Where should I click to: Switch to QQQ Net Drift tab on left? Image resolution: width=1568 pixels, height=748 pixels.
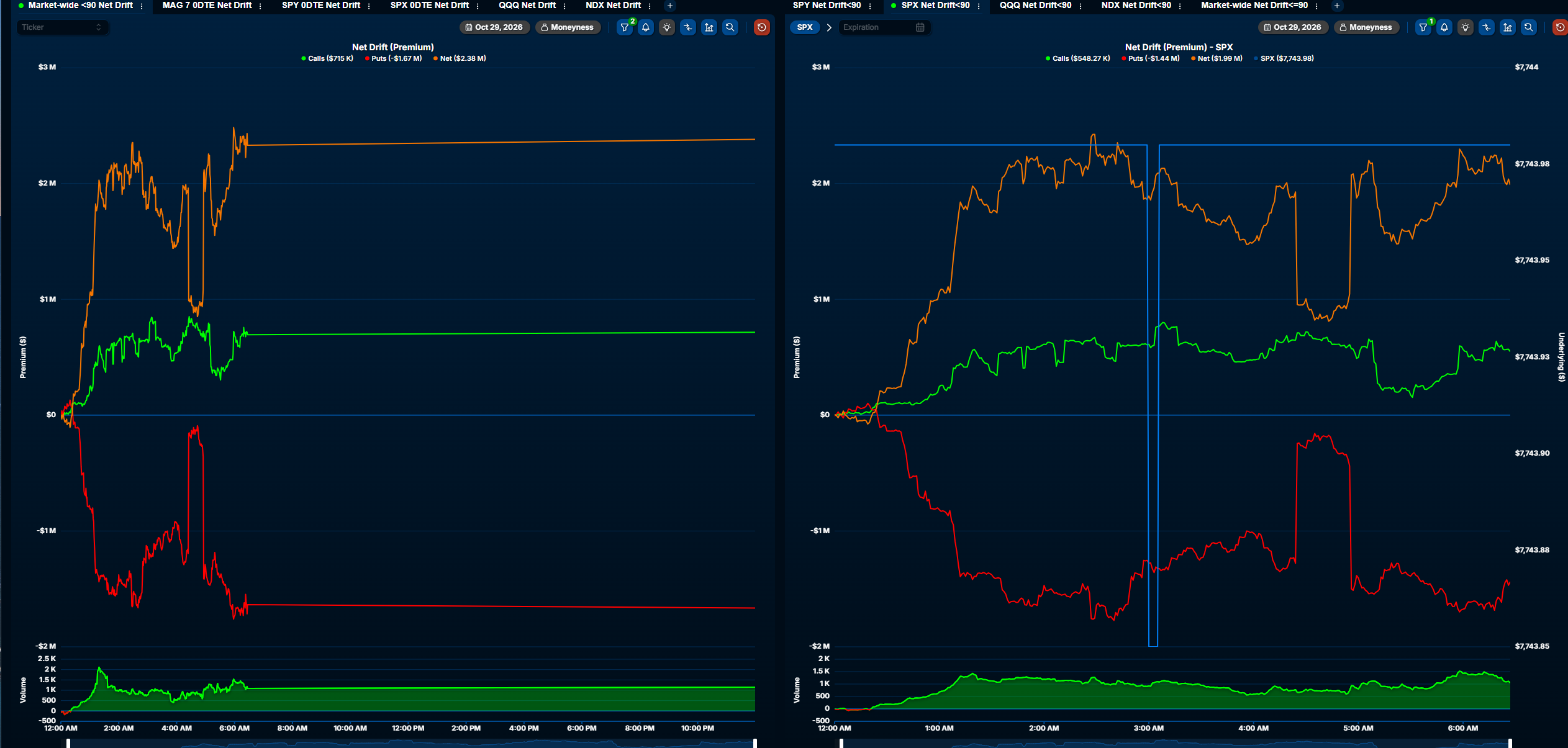pos(527,5)
